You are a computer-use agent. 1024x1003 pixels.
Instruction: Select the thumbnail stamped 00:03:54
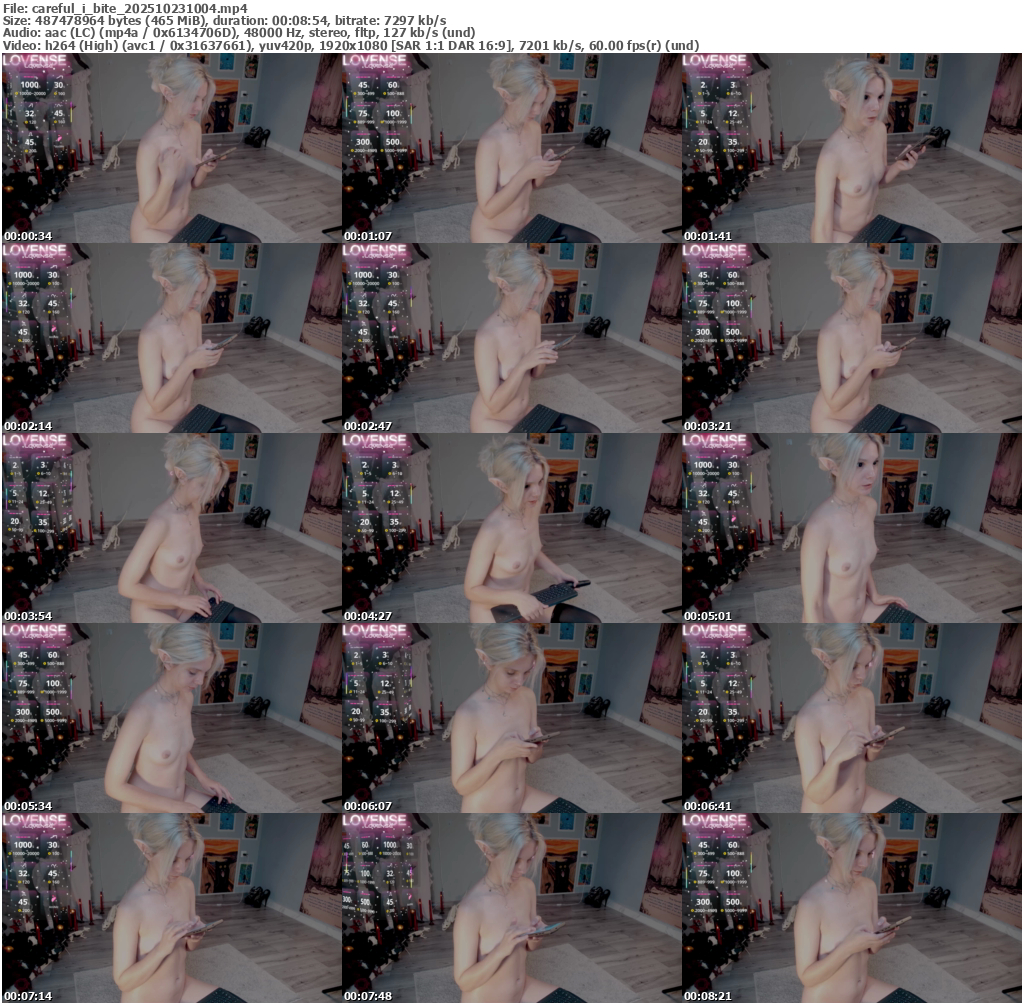coord(171,528)
